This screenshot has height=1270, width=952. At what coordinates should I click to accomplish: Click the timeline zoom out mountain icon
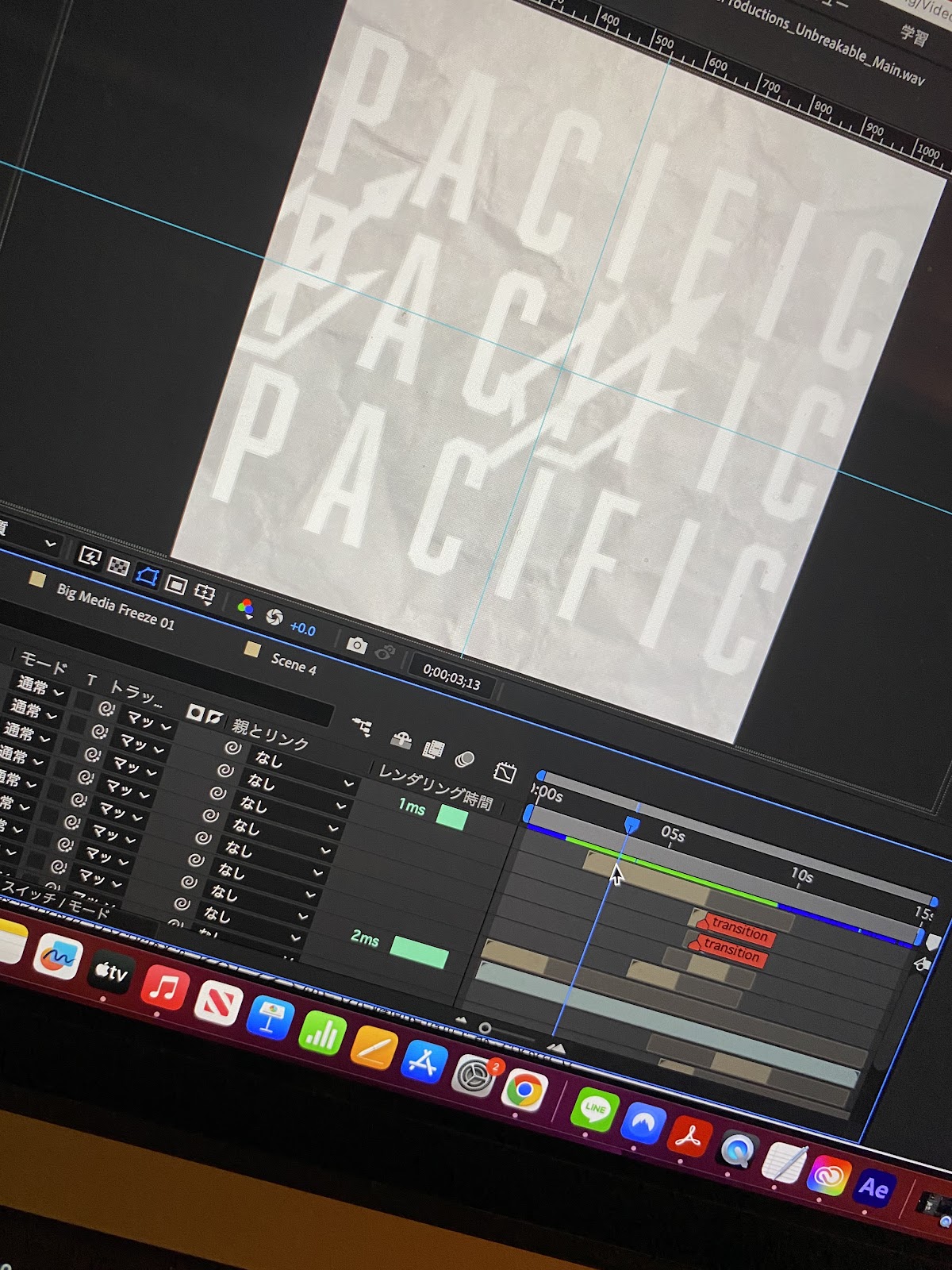coord(461,1019)
